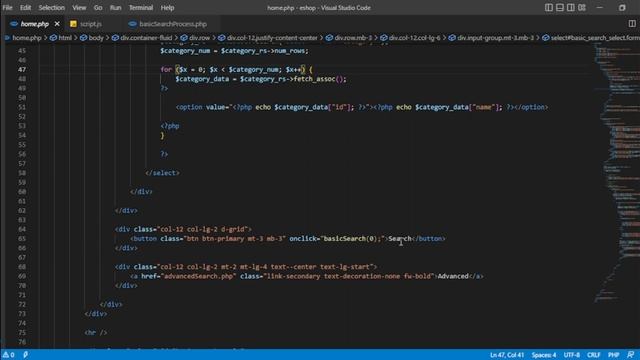Click the "<?php" tag on line 53

pos(170,126)
